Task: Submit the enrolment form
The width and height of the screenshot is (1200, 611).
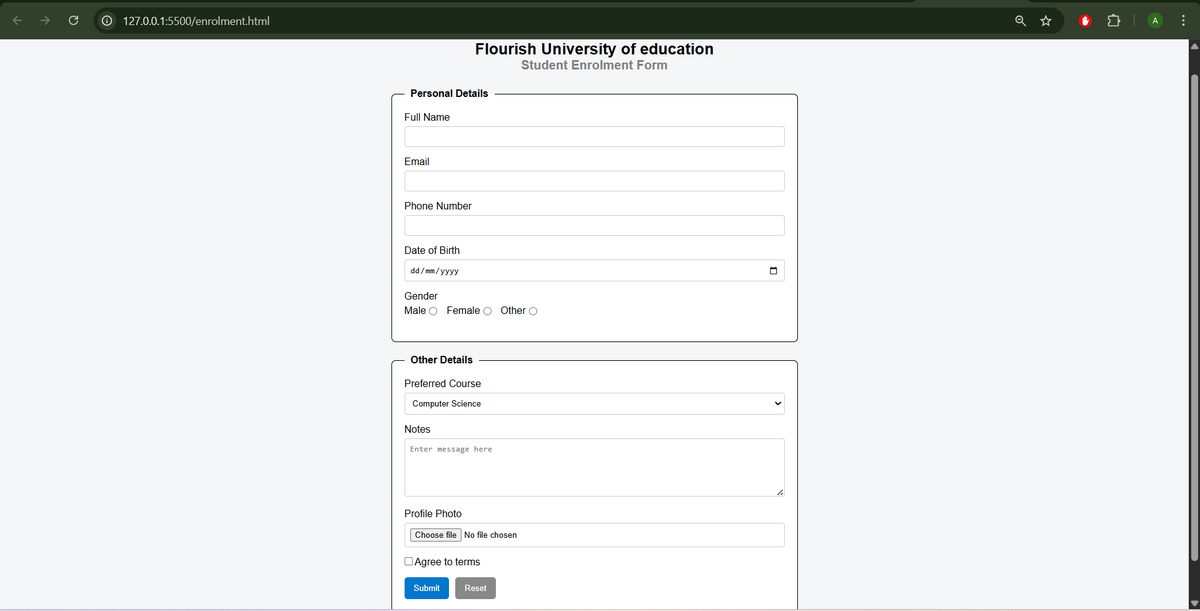Action: (427, 588)
